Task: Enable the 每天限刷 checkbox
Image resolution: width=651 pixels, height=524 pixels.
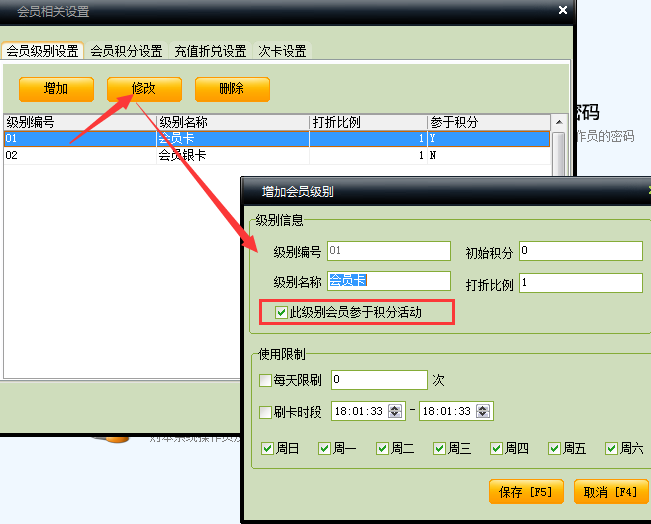Action: coord(266,381)
